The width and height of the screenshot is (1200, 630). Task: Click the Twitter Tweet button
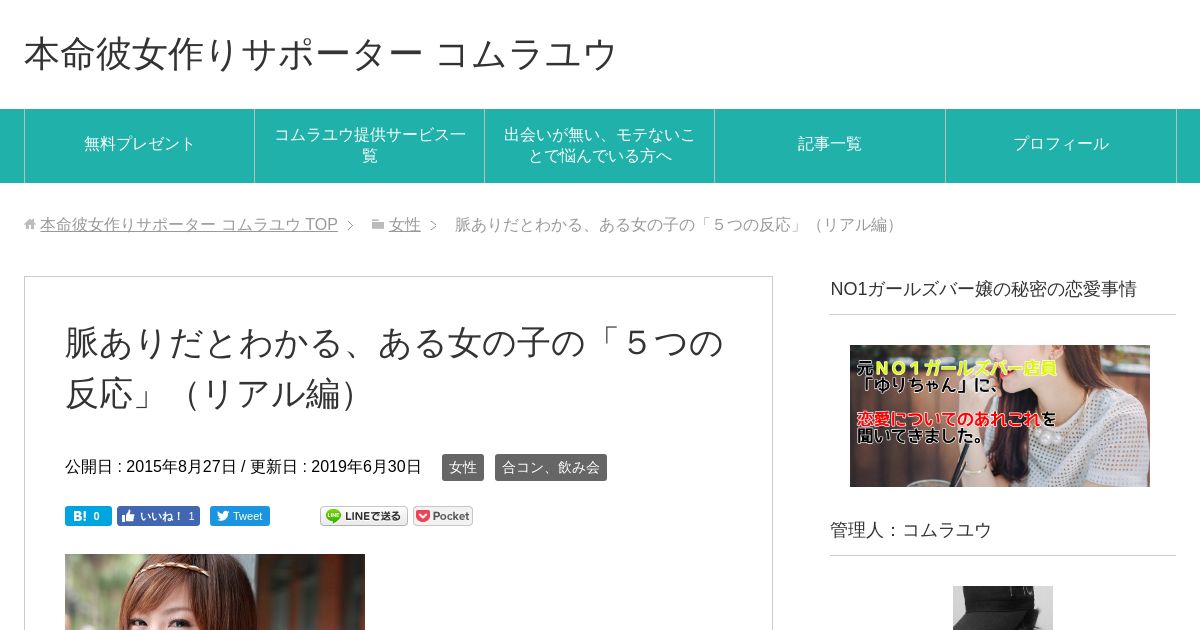240,516
